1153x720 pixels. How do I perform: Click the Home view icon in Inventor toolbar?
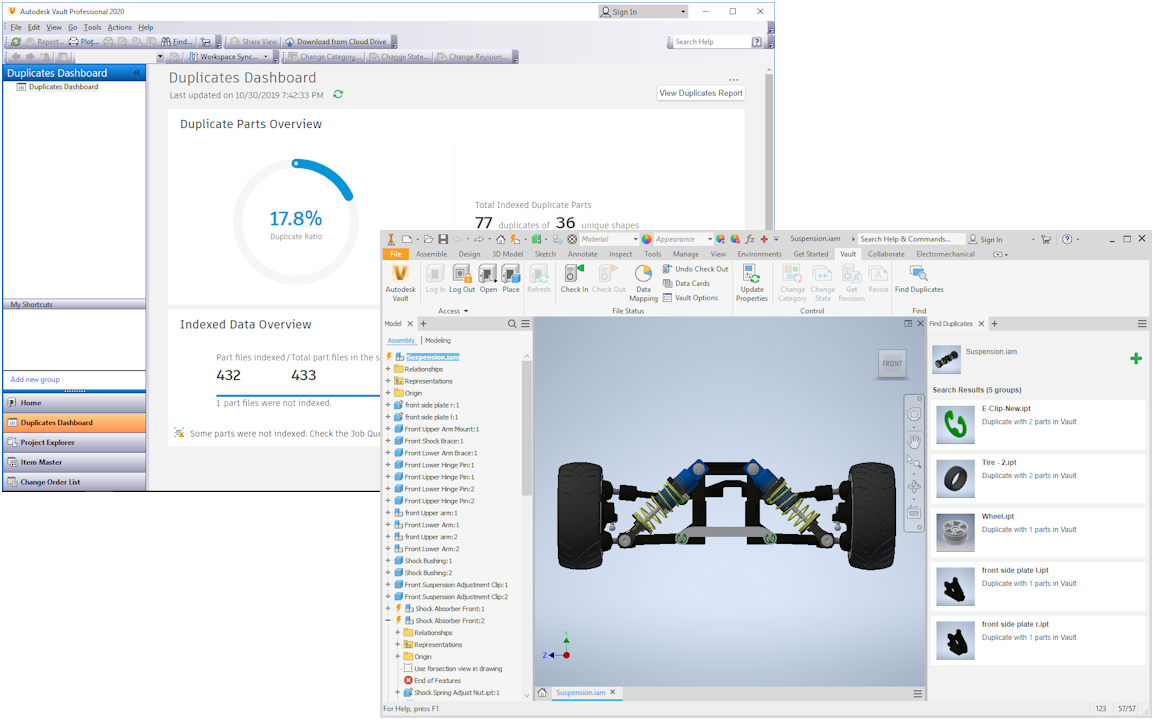point(500,239)
